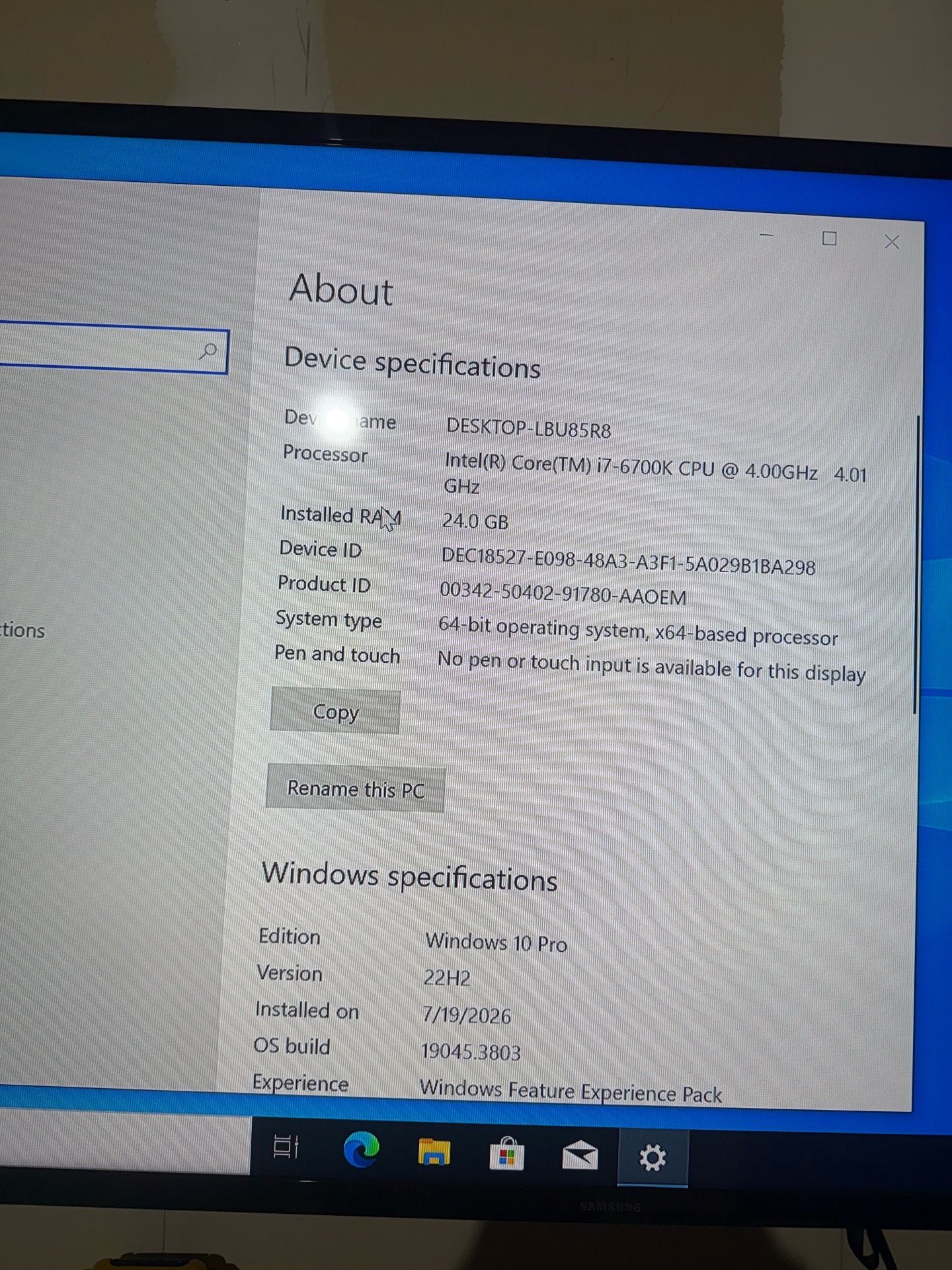Click the Edition value Windows 10 Pro
Viewport: 952px width, 1270px height.
(x=496, y=942)
